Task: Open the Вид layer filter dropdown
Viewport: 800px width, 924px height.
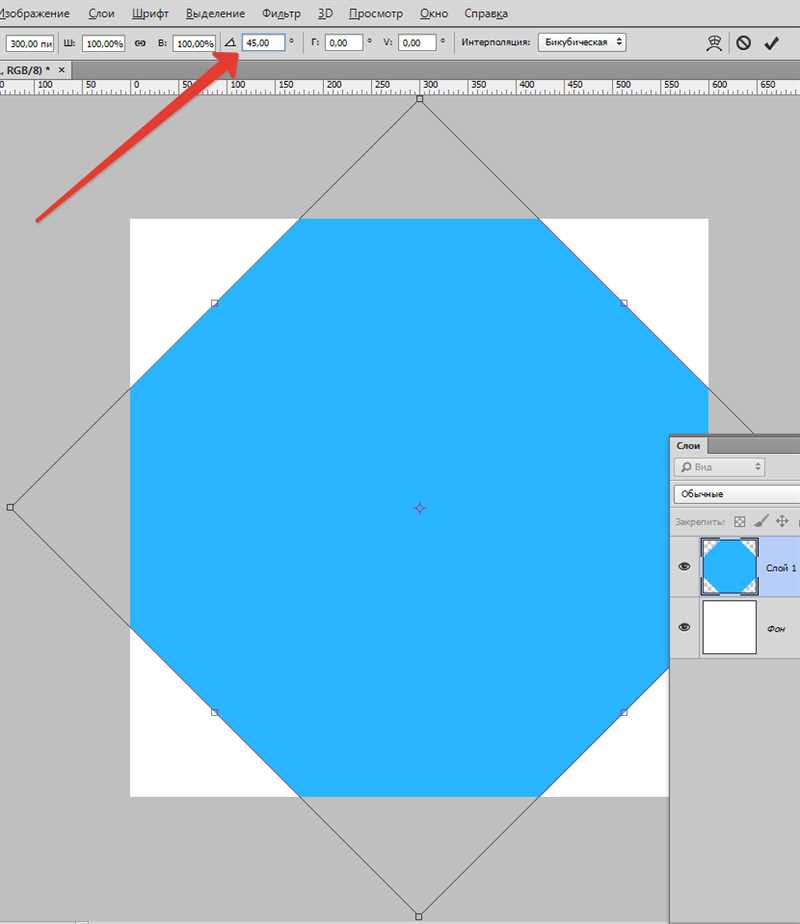Action: [x=719, y=467]
